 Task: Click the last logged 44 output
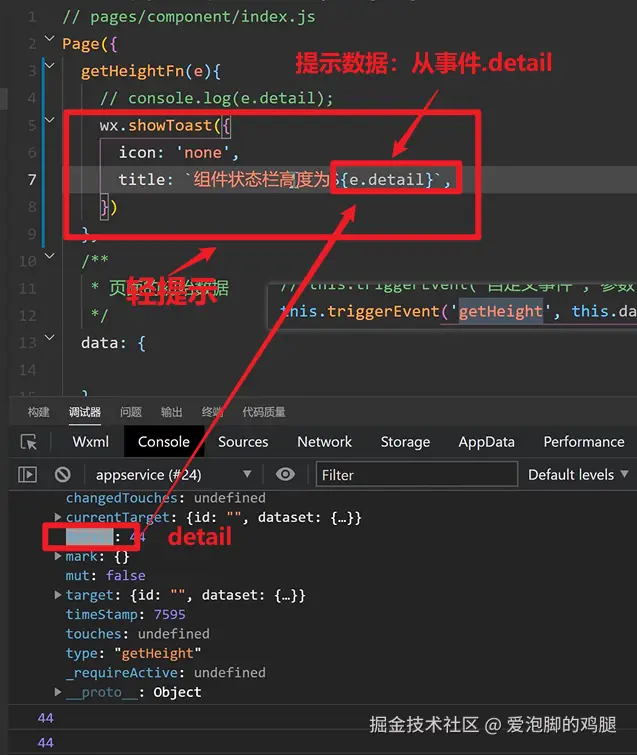pos(45,742)
